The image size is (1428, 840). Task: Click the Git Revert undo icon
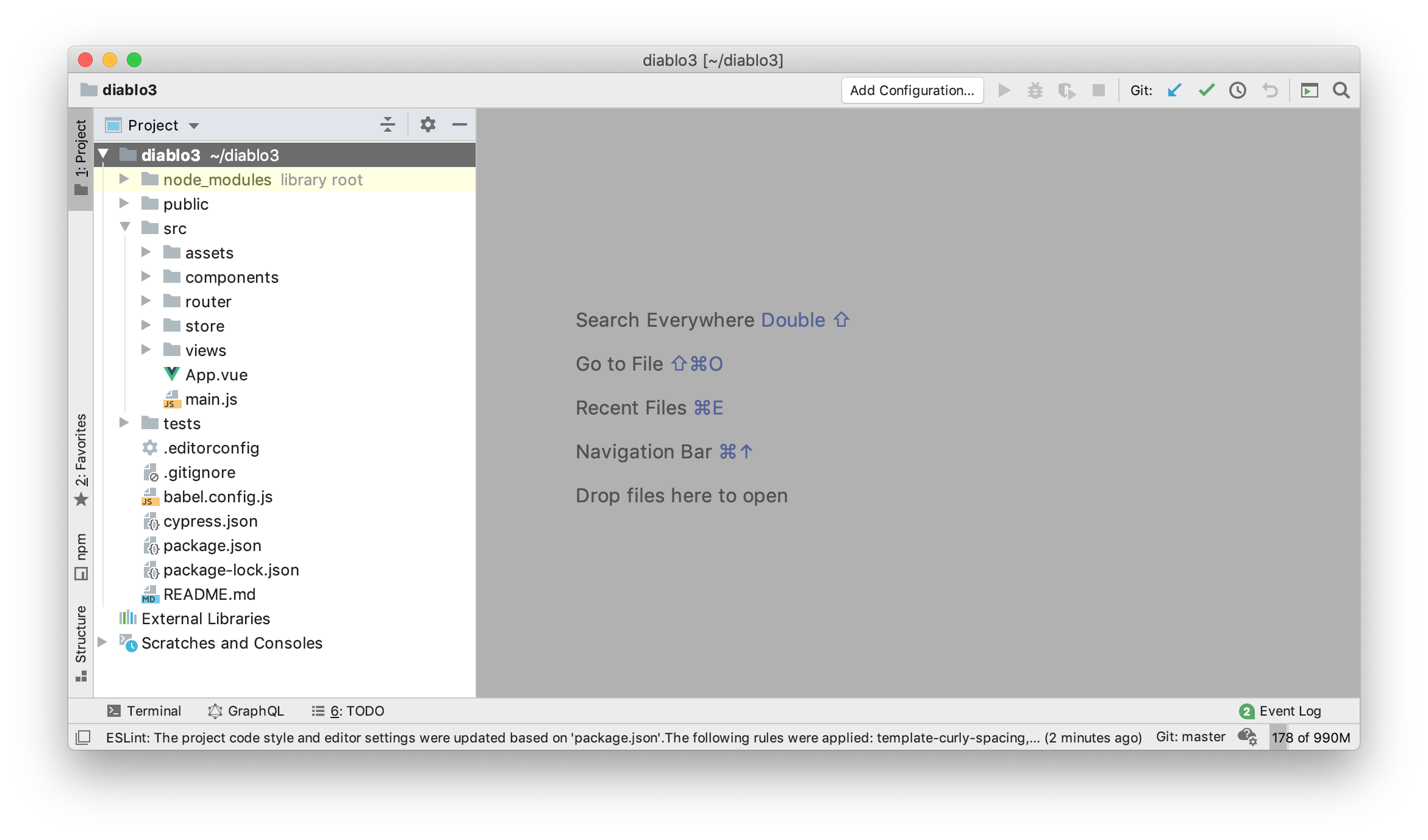(1269, 91)
